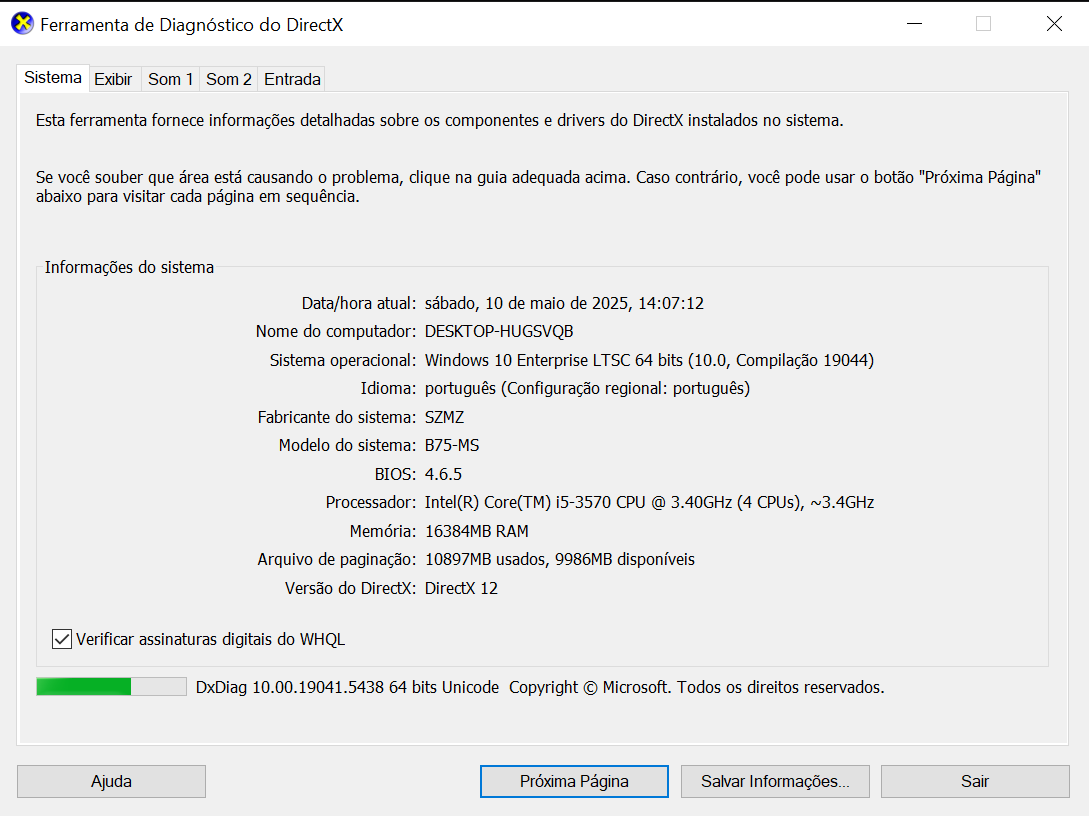Click the date value sábado, 10 de maio

pos(564,303)
